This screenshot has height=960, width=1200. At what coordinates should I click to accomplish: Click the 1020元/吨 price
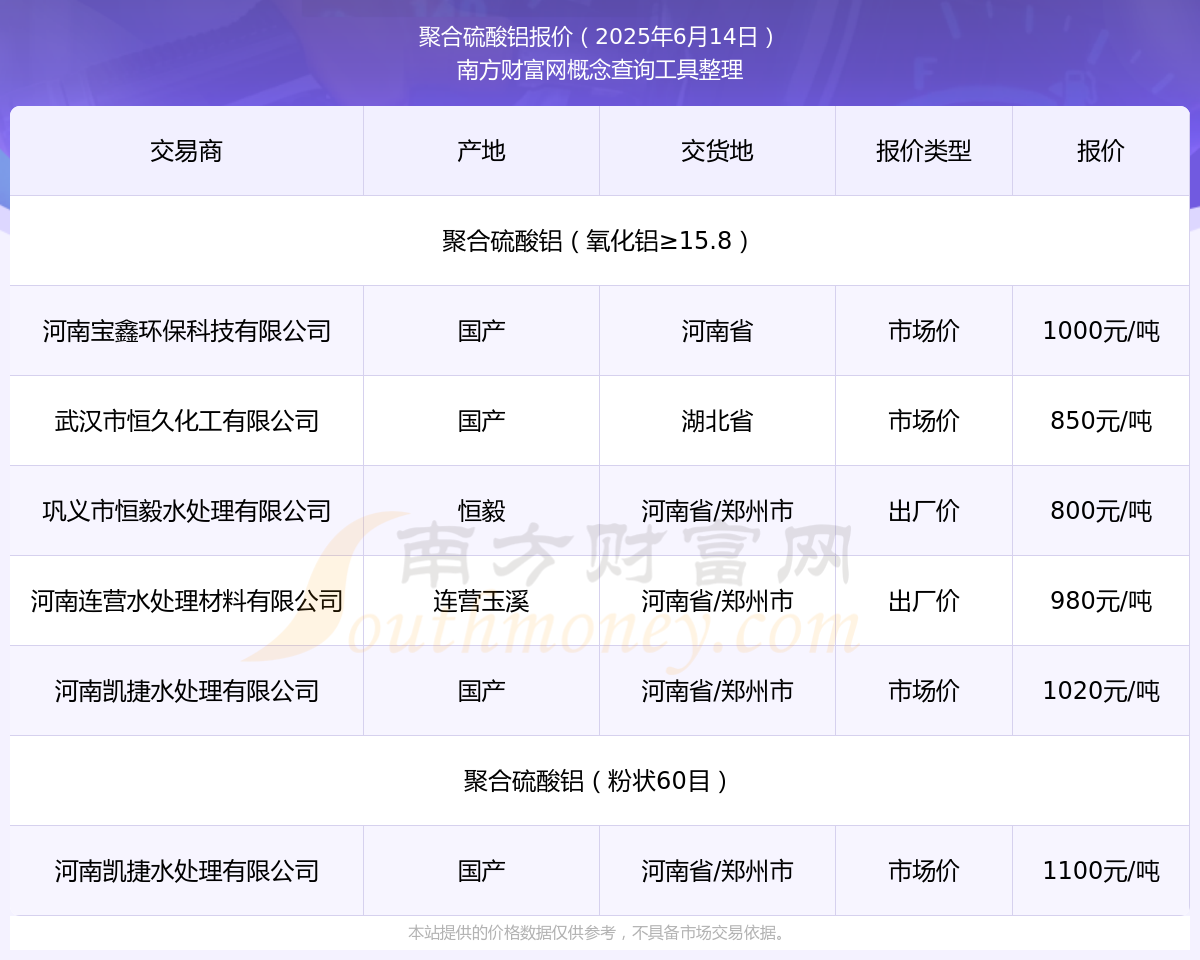click(1101, 691)
